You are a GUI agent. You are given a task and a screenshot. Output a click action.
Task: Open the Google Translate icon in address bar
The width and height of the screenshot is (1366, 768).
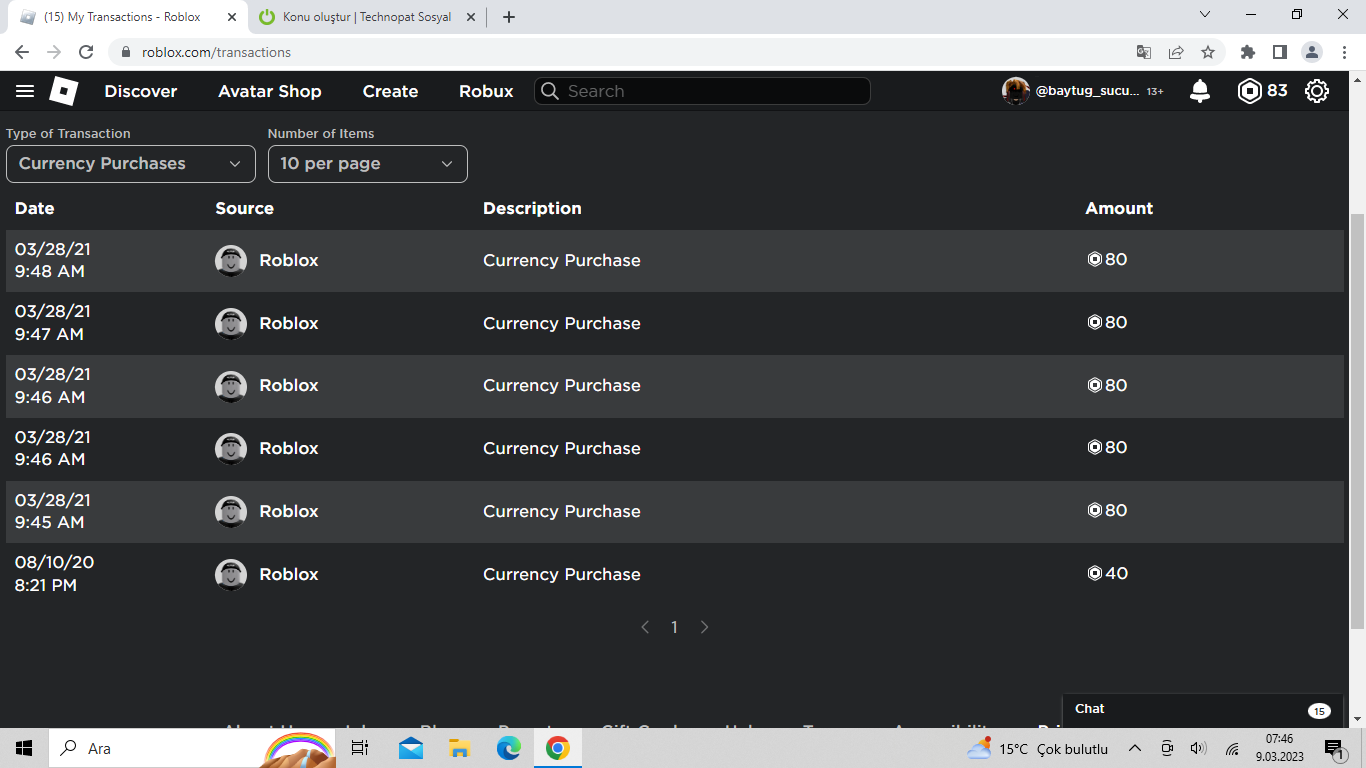1144,52
